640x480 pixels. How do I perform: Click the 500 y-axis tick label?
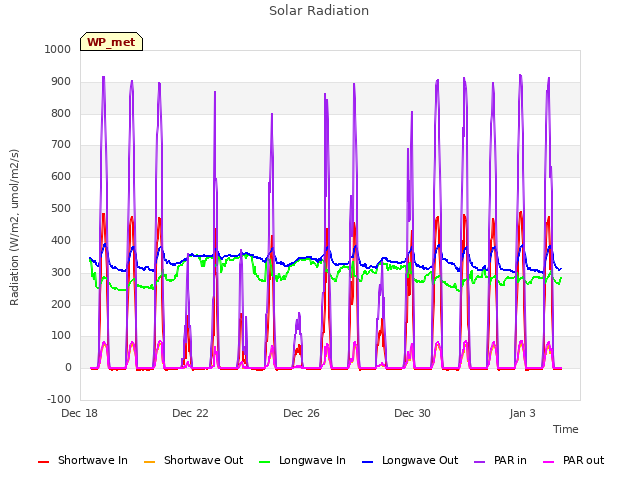61,209
